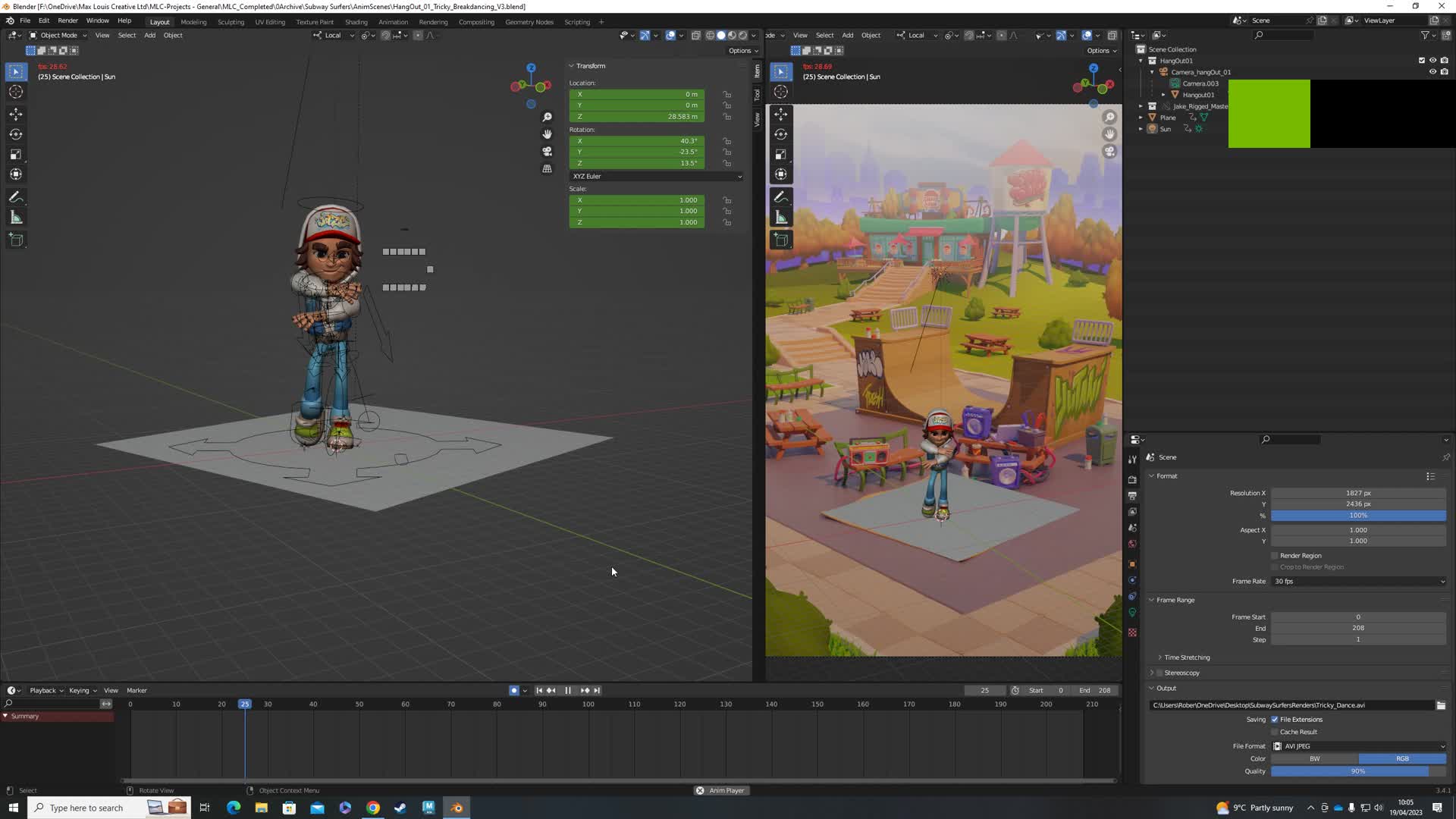Select the Annotate tool in left viewport
The image size is (1456, 819).
coord(16,197)
